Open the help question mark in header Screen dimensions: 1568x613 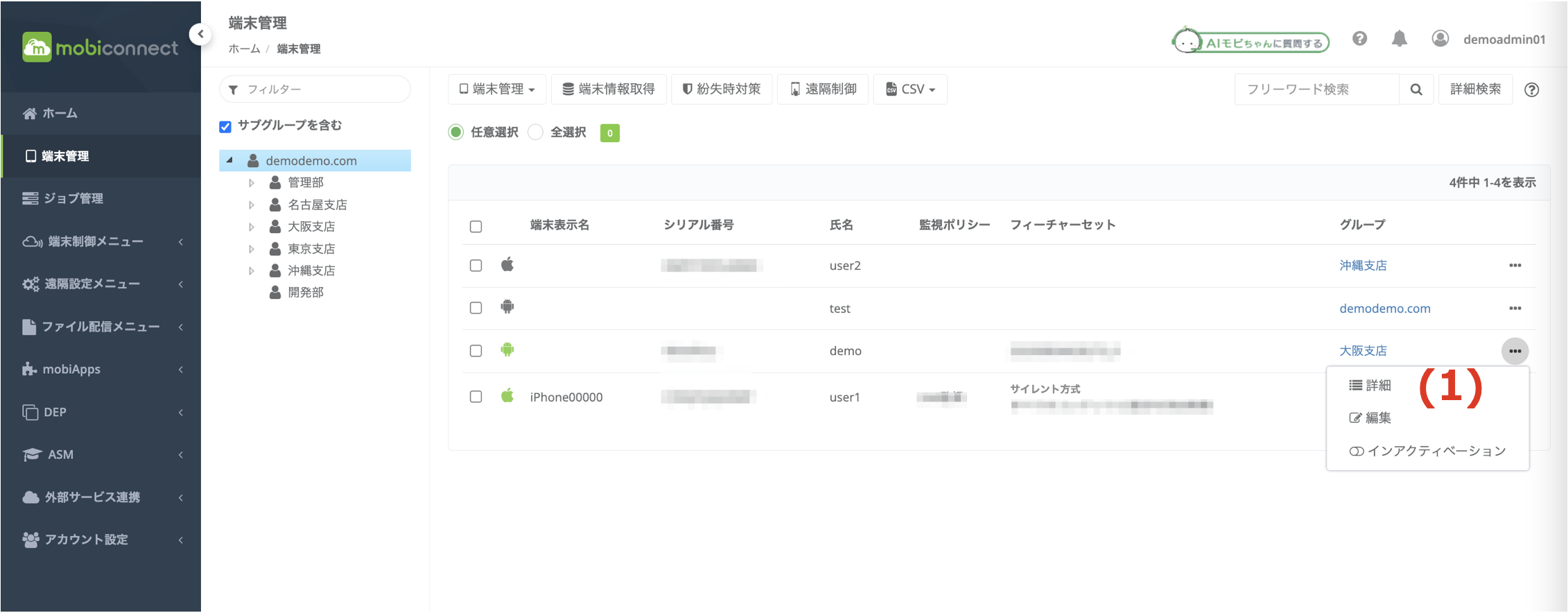click(x=1359, y=39)
